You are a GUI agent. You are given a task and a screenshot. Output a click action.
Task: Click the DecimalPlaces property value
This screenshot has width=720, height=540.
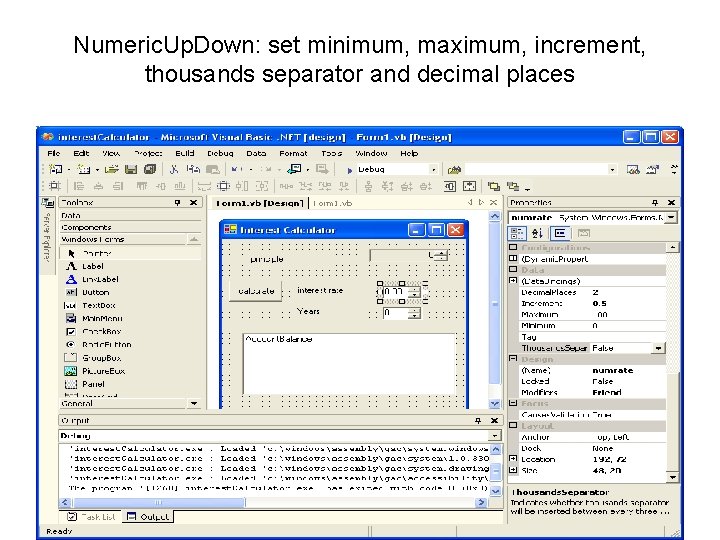pyautogui.click(x=628, y=292)
